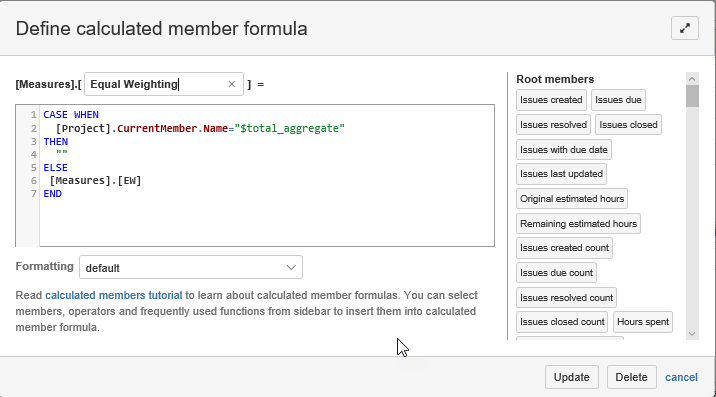Insert the Issues due member
Screen dimensions: 716x397
[x=618, y=100]
